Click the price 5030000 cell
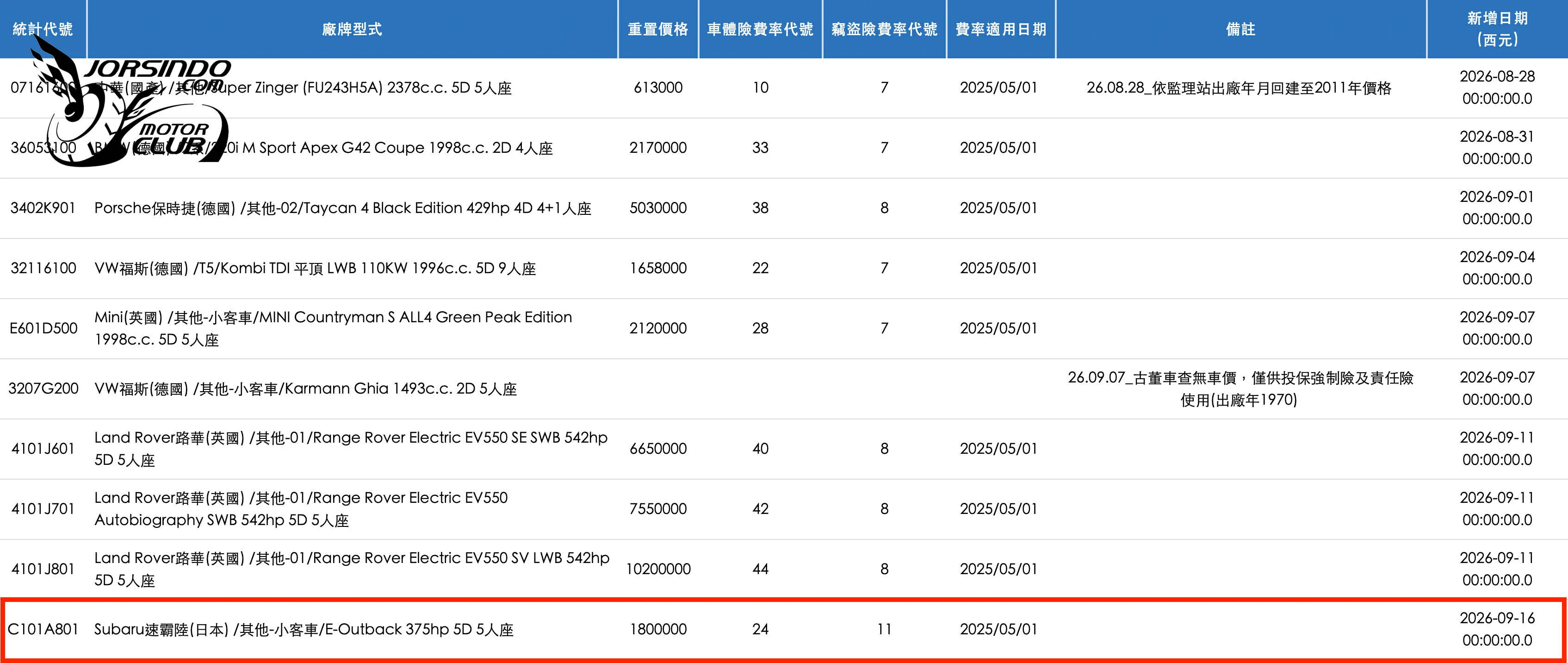Viewport: 1568px width, 663px height. 658,208
